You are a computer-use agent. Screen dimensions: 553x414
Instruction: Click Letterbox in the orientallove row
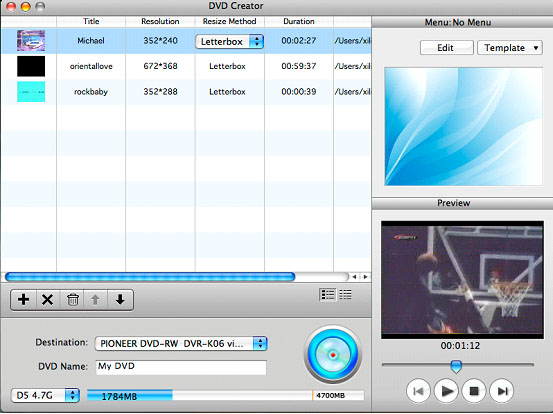click(227, 66)
